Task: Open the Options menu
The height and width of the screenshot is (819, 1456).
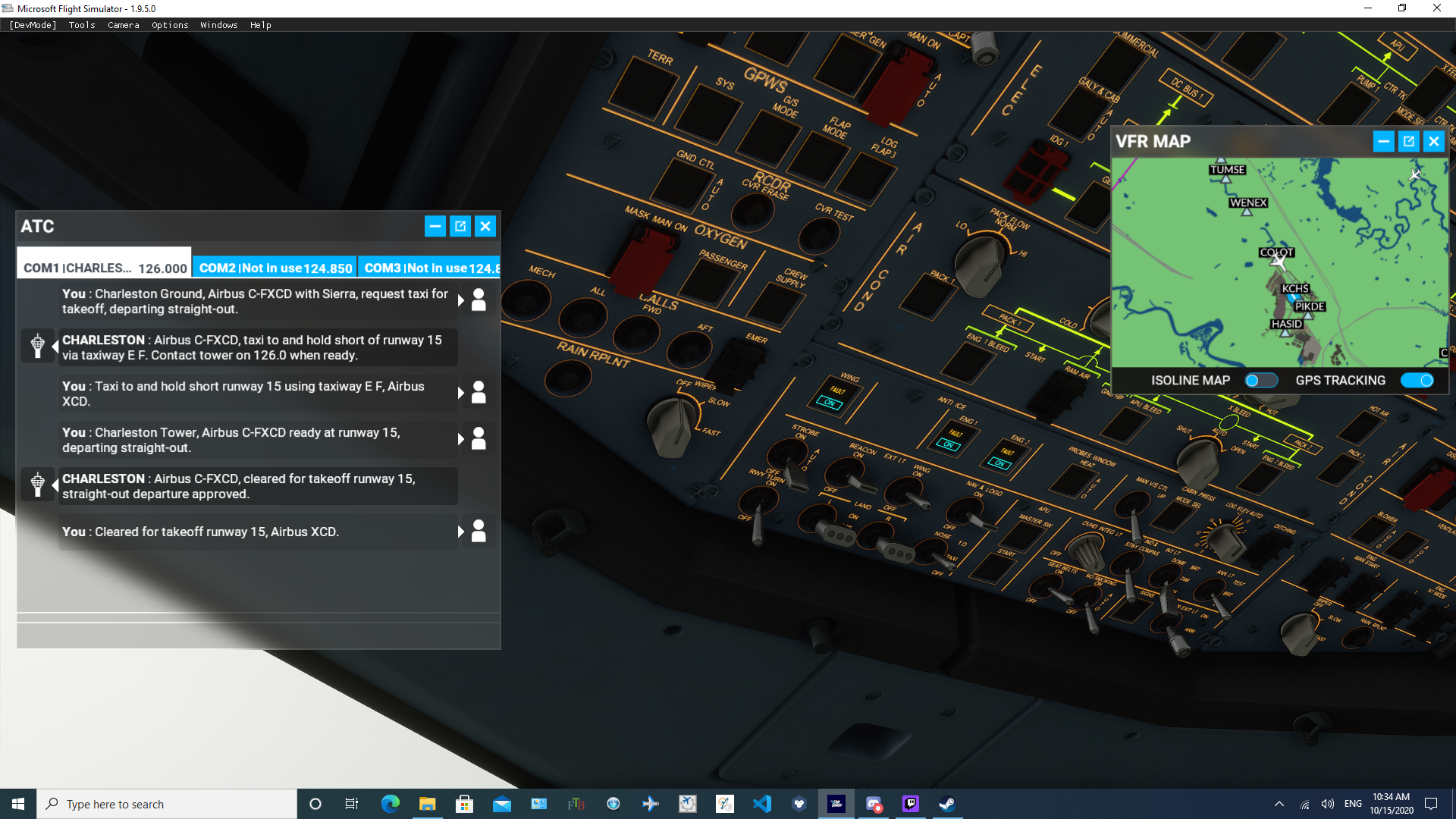Action: click(x=170, y=25)
